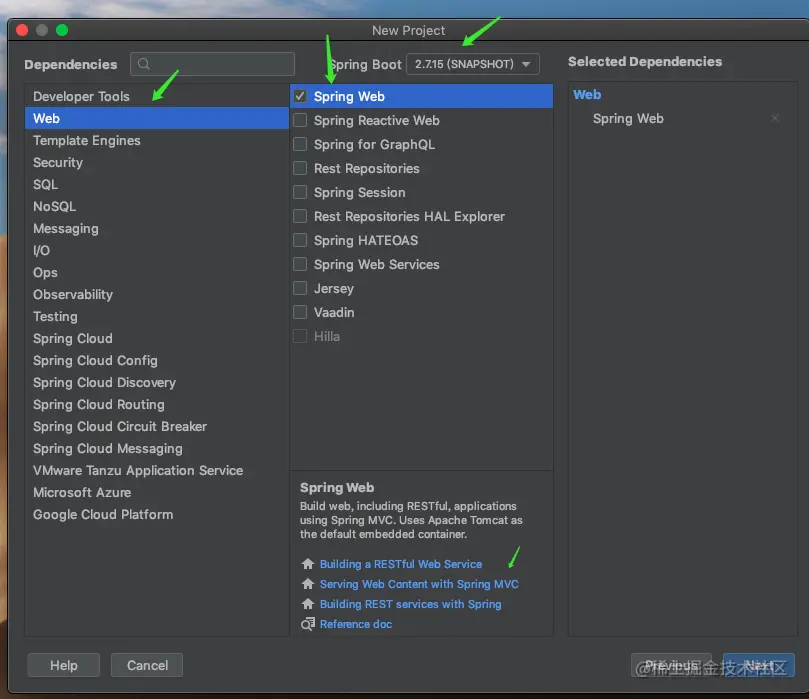Select Google Cloud Platform category
Viewport: 809px width, 699px height.
point(157,514)
